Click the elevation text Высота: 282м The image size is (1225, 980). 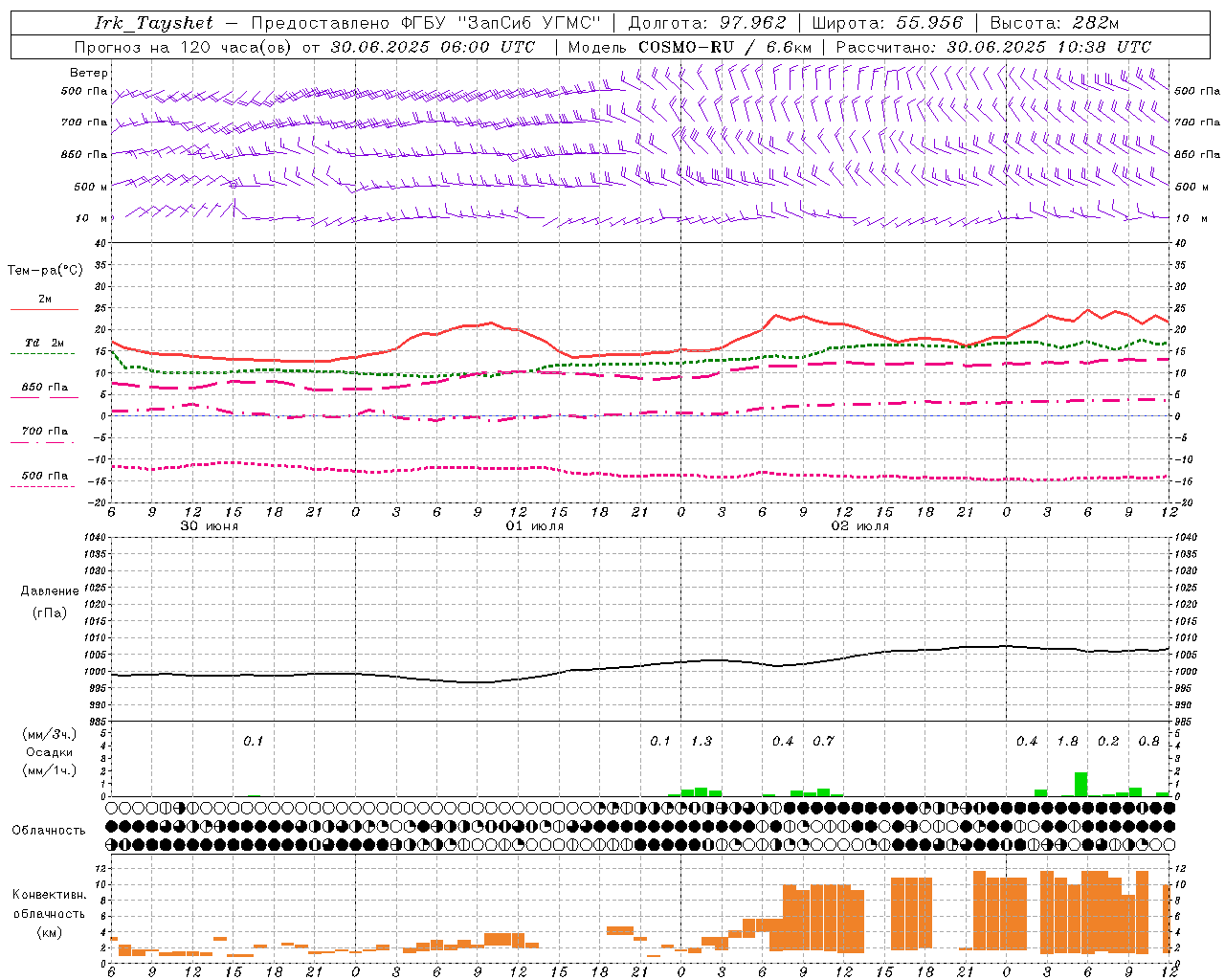1055,23
